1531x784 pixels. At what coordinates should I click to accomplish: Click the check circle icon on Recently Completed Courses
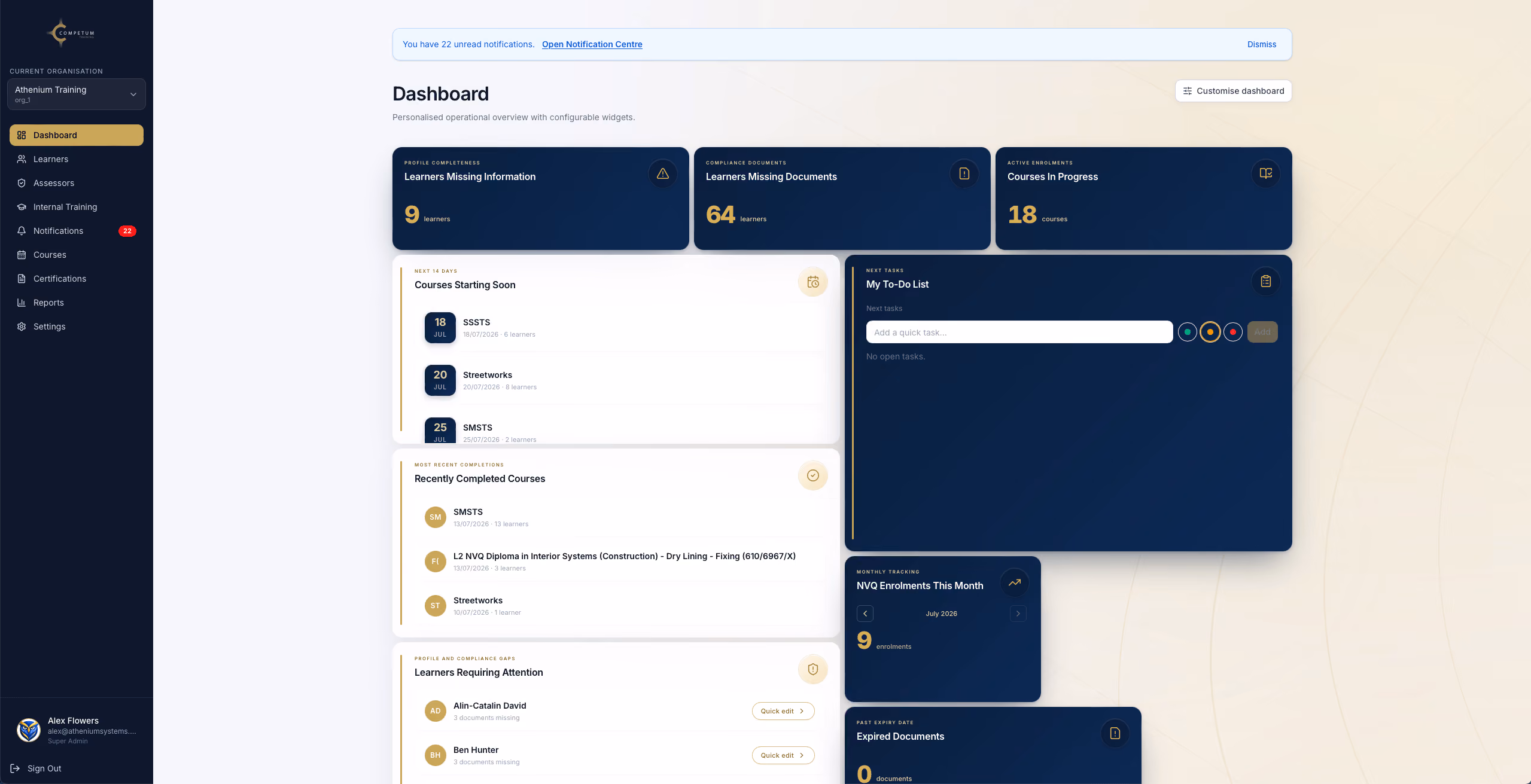pyautogui.click(x=812, y=475)
